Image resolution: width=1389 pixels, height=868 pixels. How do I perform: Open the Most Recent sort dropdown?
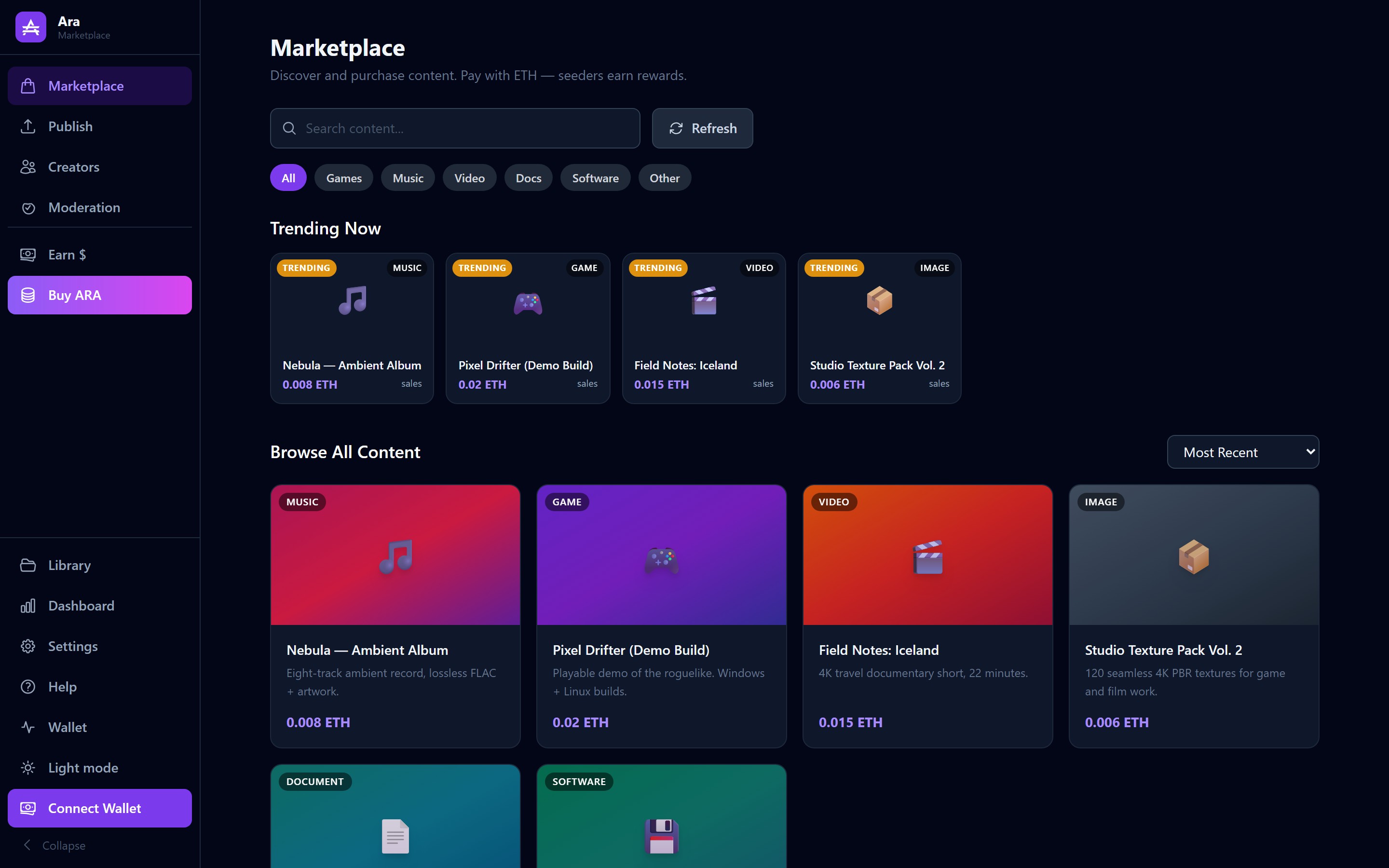(1243, 452)
